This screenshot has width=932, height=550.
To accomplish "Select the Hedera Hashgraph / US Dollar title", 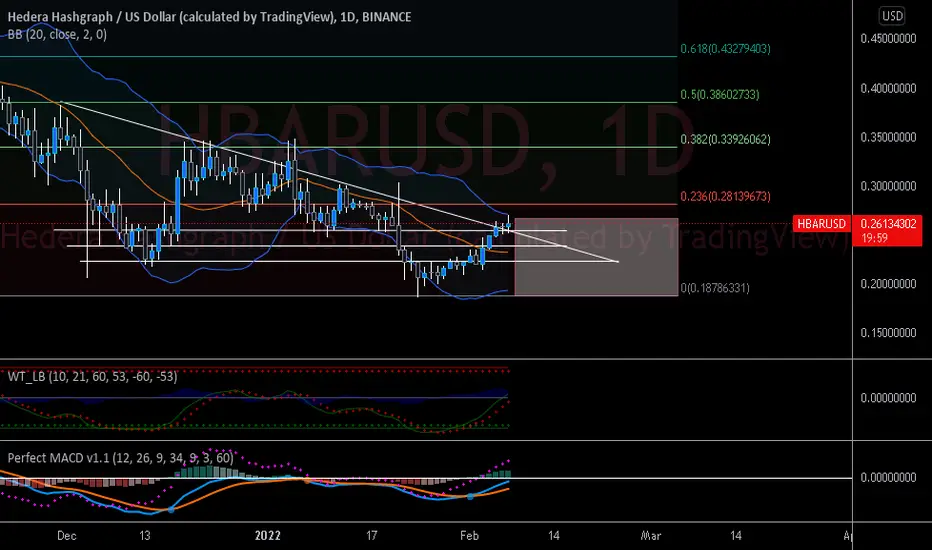I will click(x=209, y=17).
